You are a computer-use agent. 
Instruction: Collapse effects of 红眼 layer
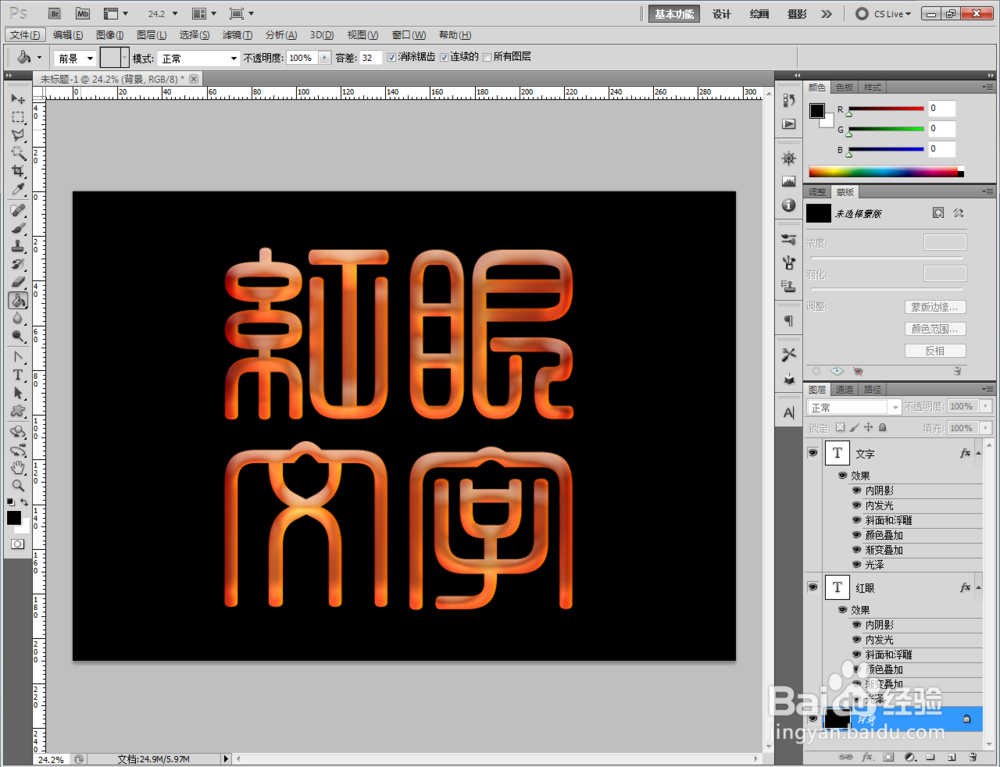click(978, 588)
